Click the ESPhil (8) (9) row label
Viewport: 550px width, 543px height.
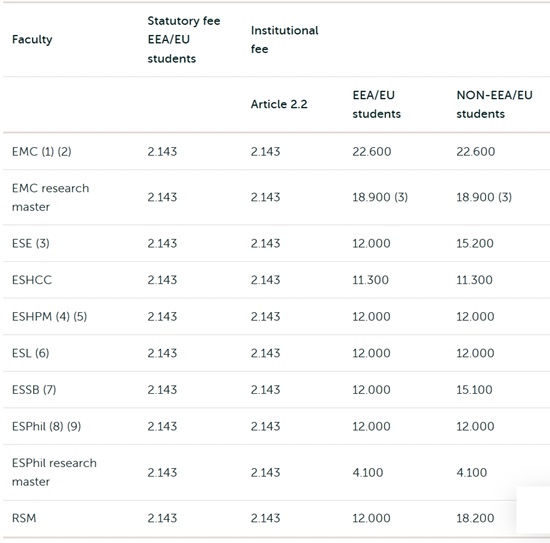point(46,426)
